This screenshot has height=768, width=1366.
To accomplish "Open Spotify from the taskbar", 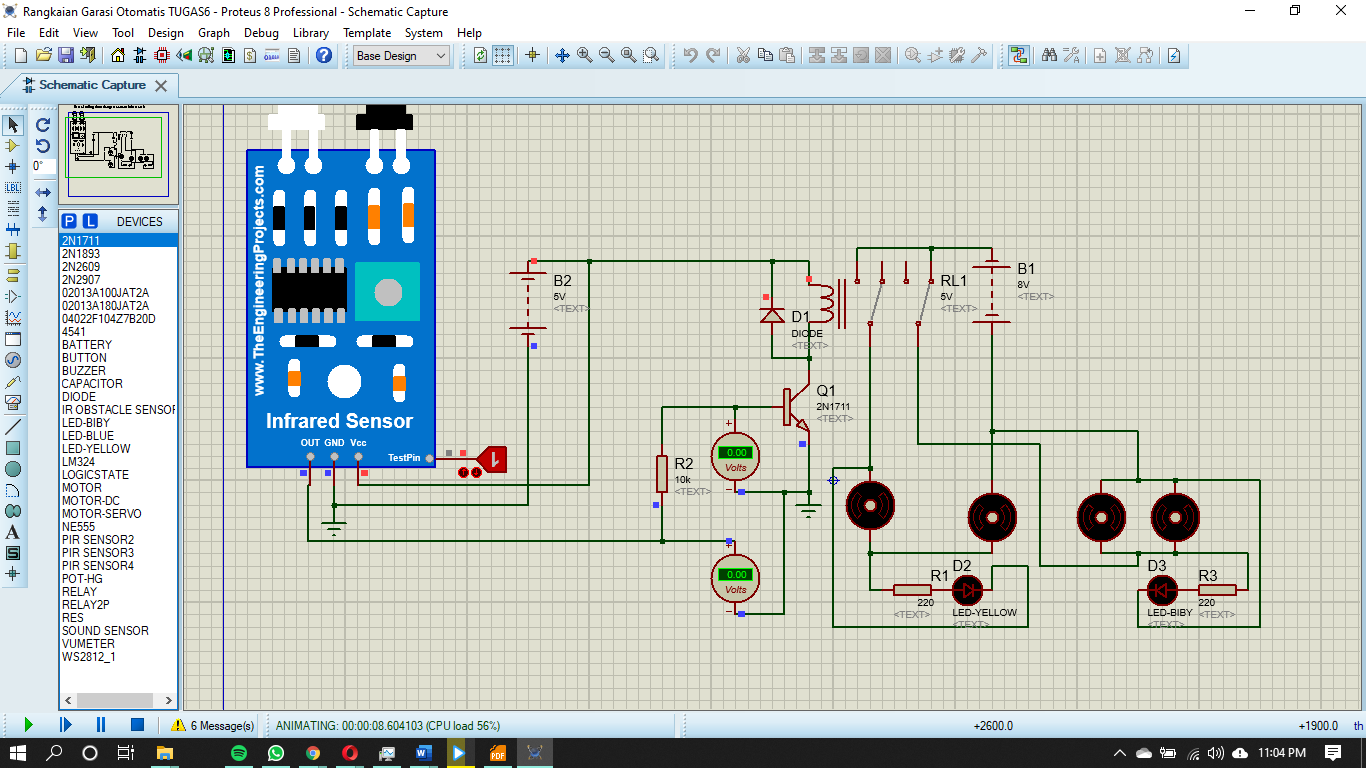I will pos(239,752).
